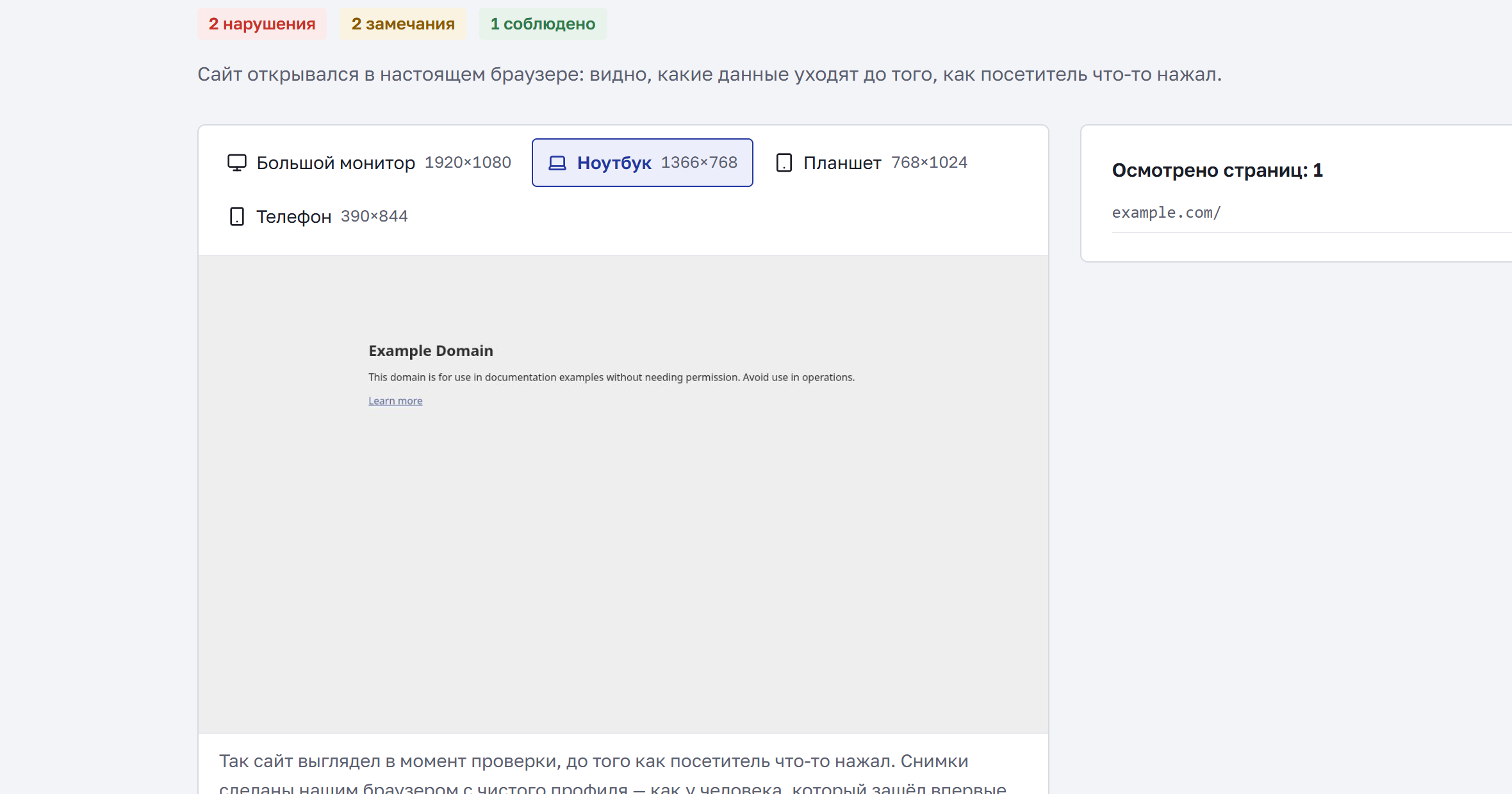The height and width of the screenshot is (794, 1512).
Task: Click the phone icon beside Телефон
Action: coord(237,216)
